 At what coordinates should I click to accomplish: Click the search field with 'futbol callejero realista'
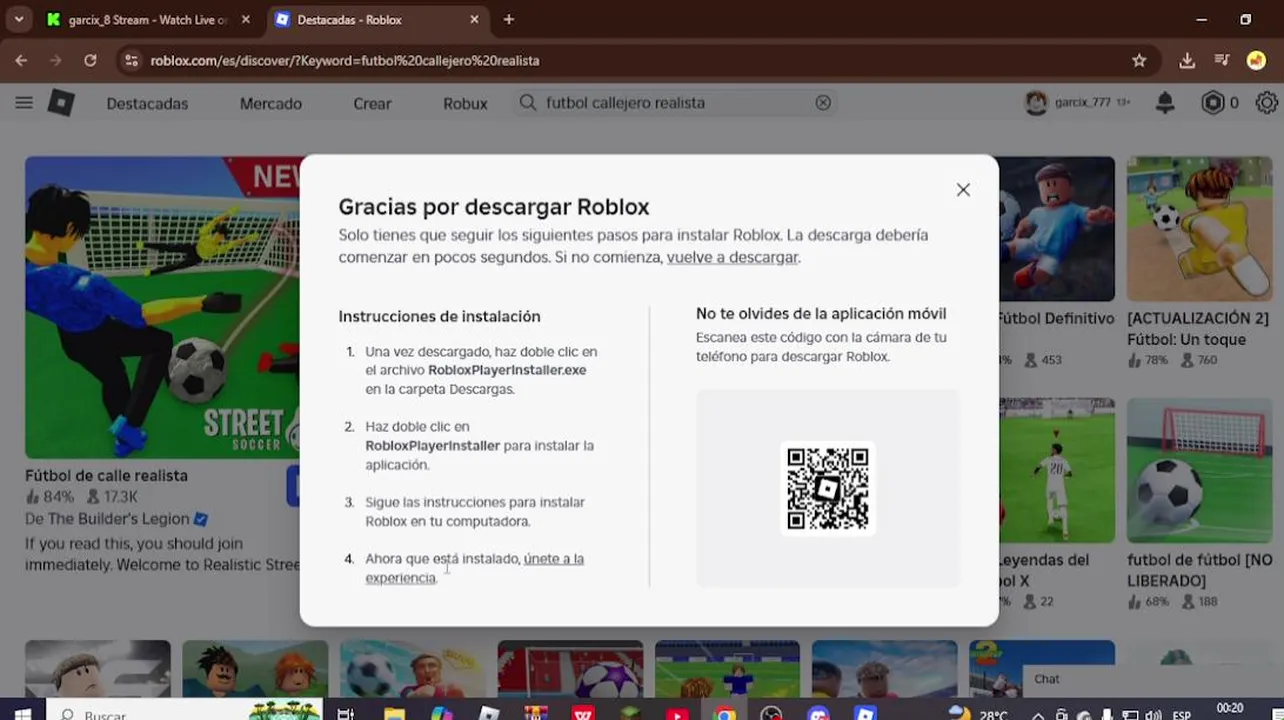pos(676,103)
